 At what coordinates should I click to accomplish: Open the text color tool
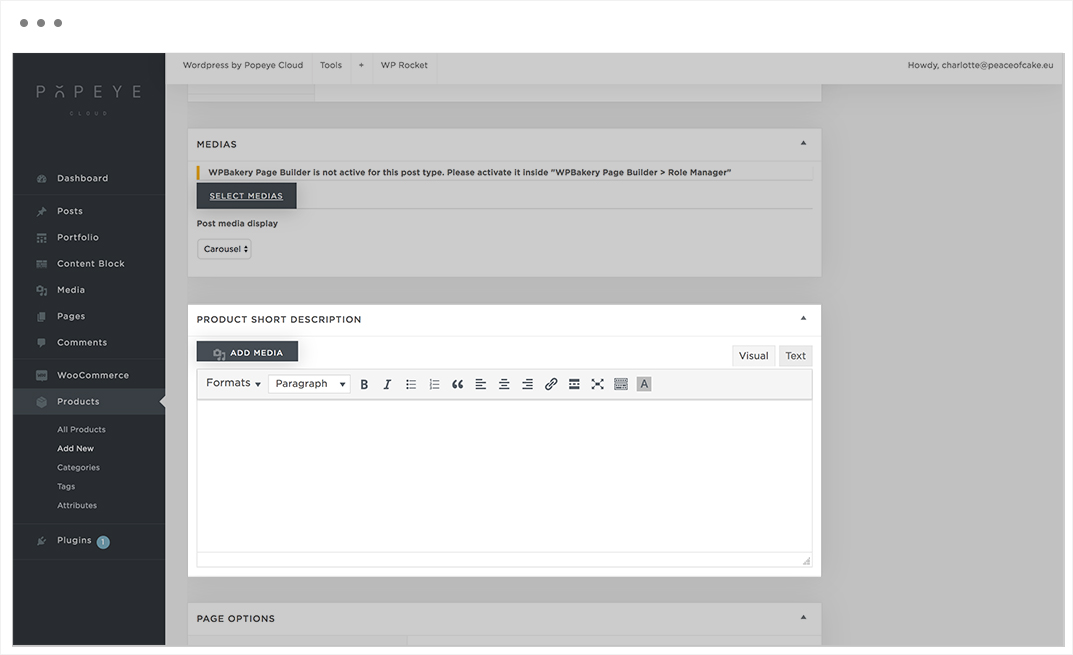644,384
